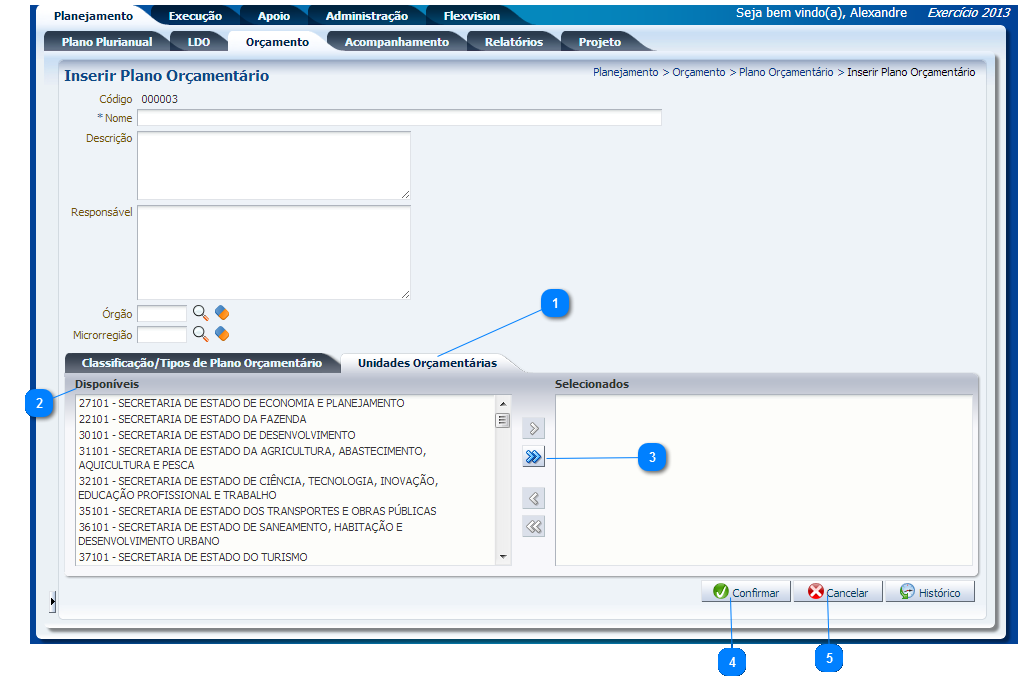Focus the Nome text field
The image size is (1031, 685).
[399, 118]
